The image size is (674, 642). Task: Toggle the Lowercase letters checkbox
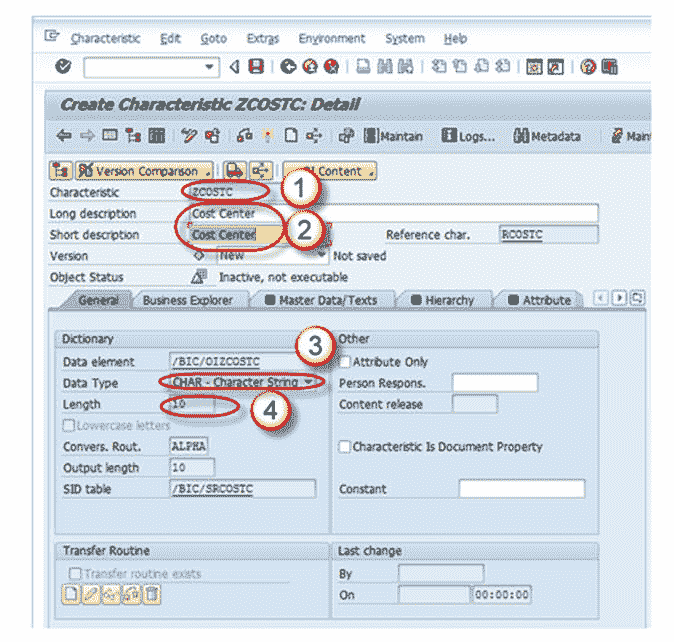[68, 425]
